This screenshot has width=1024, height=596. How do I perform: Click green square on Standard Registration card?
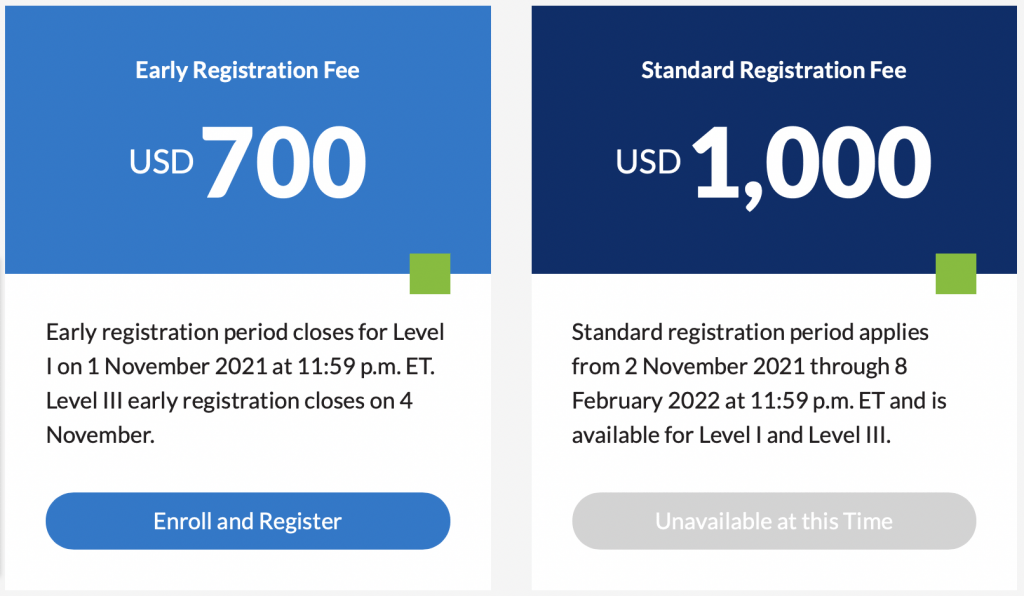pyautogui.click(x=955, y=273)
